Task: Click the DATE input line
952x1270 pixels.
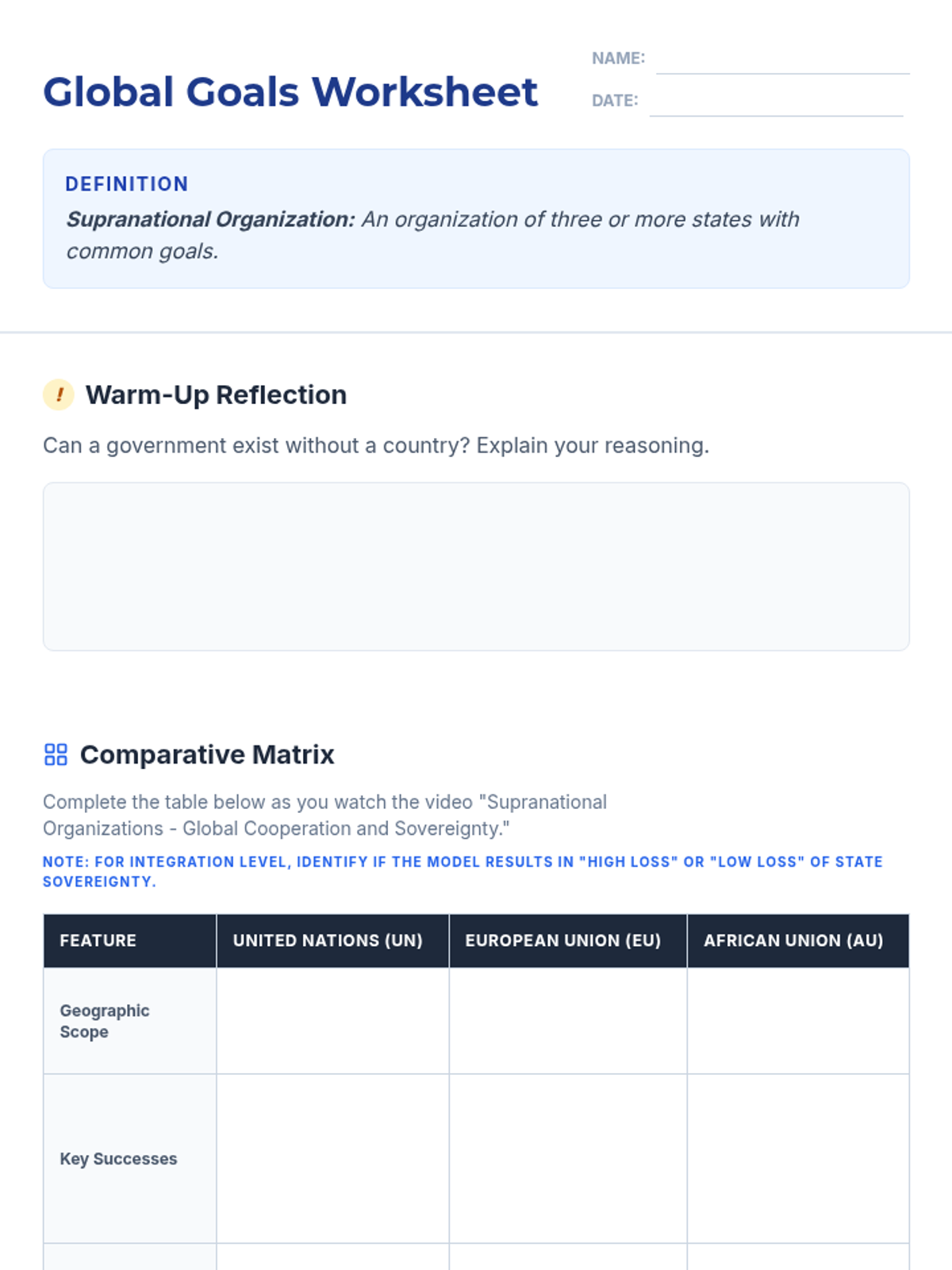Action: tap(776, 104)
